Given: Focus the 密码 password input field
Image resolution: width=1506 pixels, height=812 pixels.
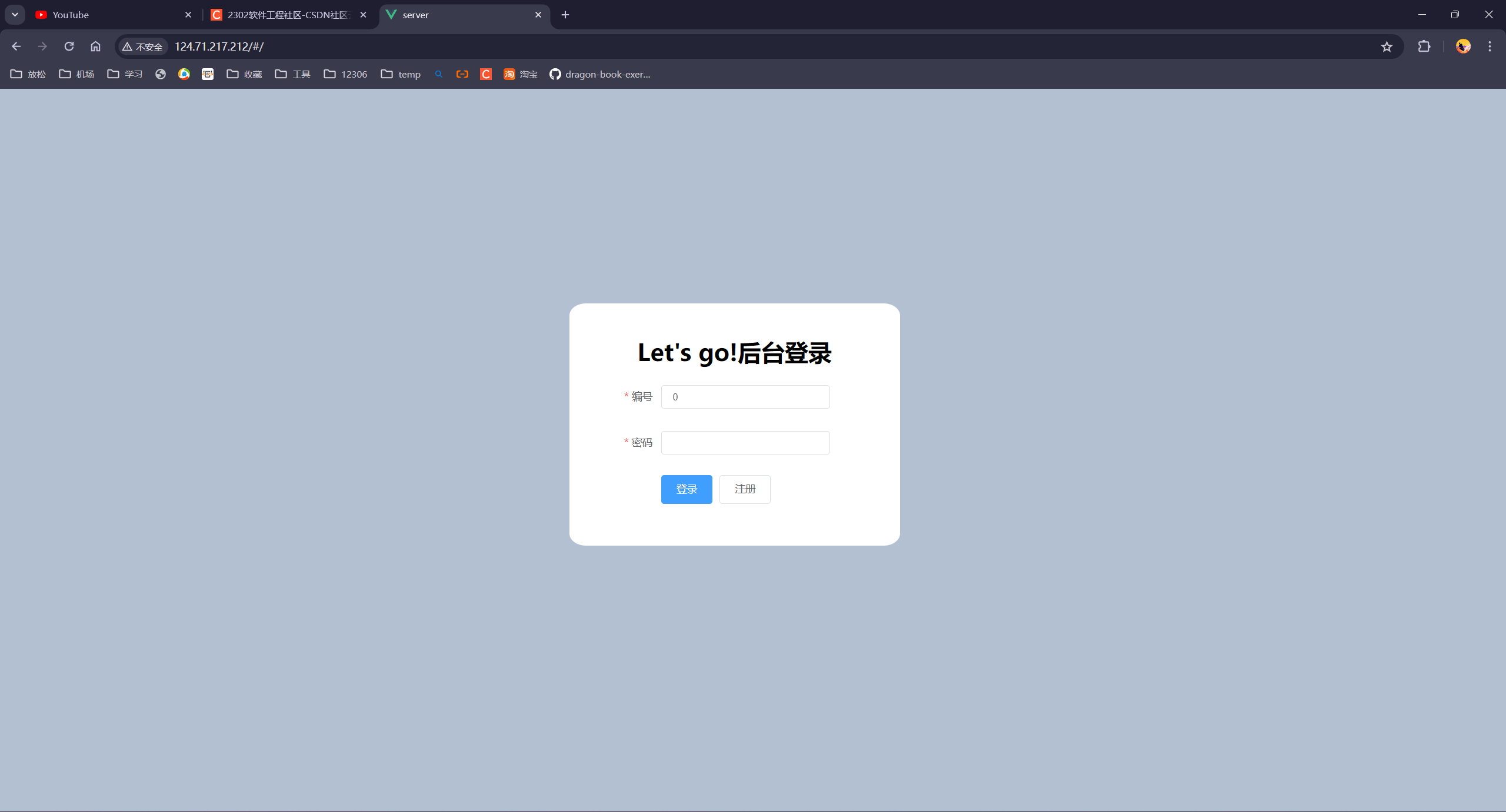Looking at the screenshot, I should 745,443.
